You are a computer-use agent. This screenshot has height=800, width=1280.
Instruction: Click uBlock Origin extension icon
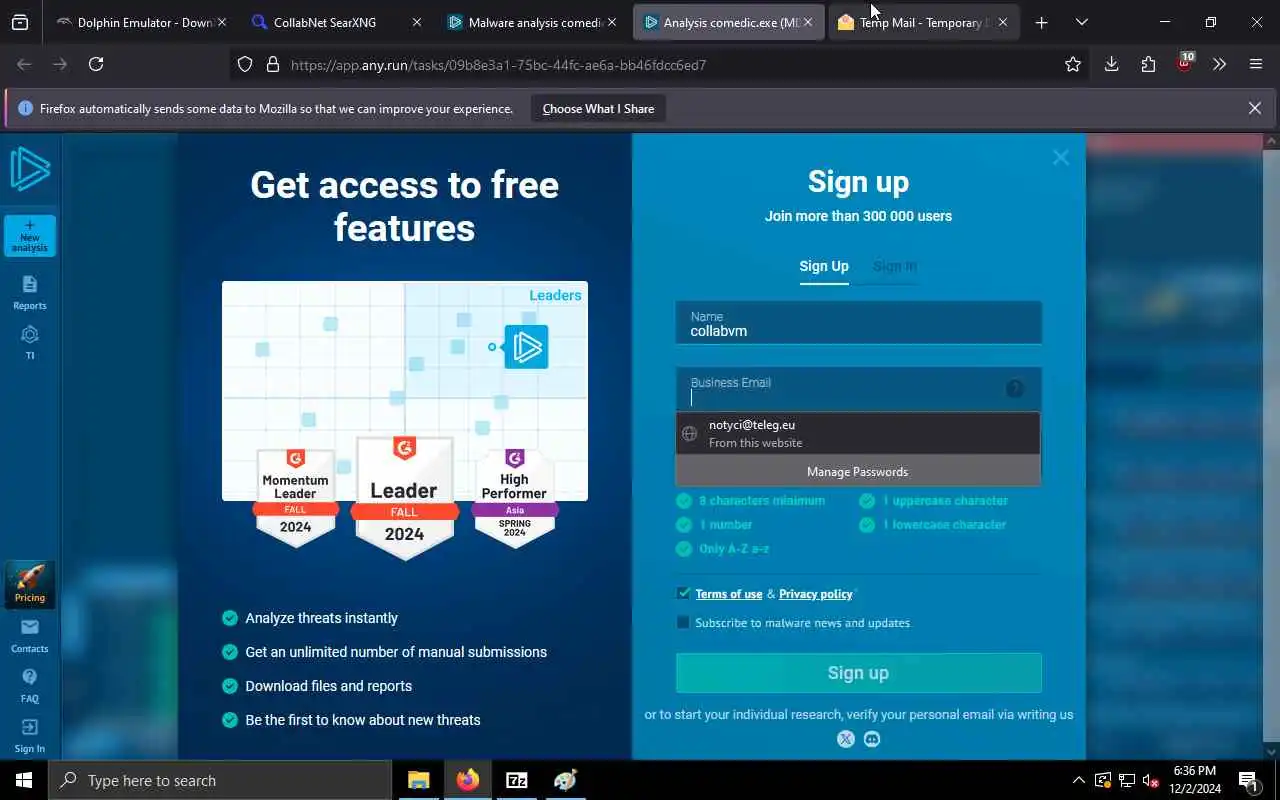1185,64
